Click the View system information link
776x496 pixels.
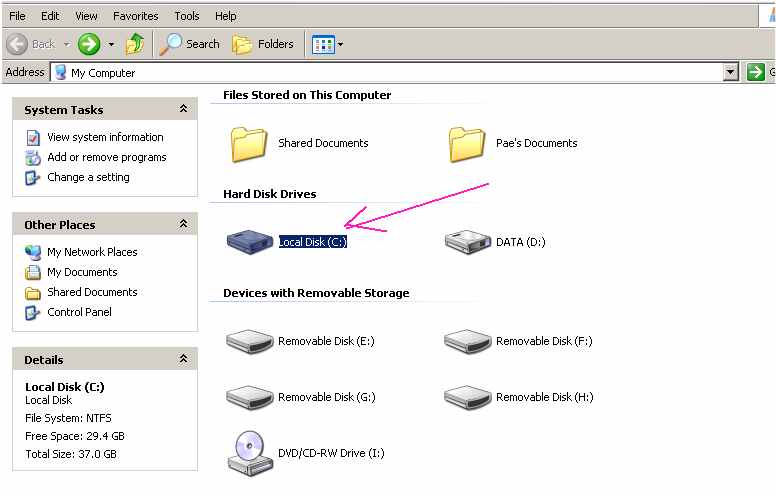pyautogui.click(x=105, y=137)
